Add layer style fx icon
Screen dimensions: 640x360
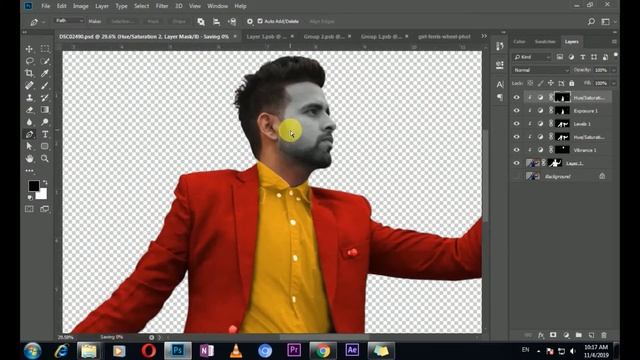[541, 335]
